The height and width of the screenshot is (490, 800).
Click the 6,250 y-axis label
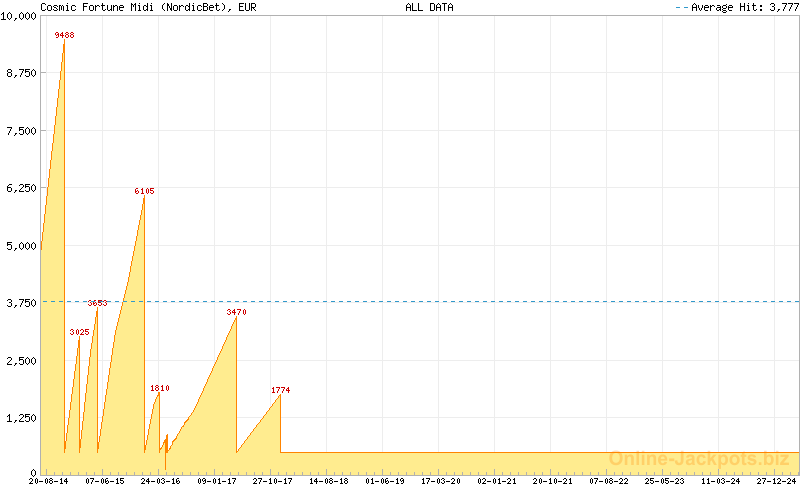20,188
